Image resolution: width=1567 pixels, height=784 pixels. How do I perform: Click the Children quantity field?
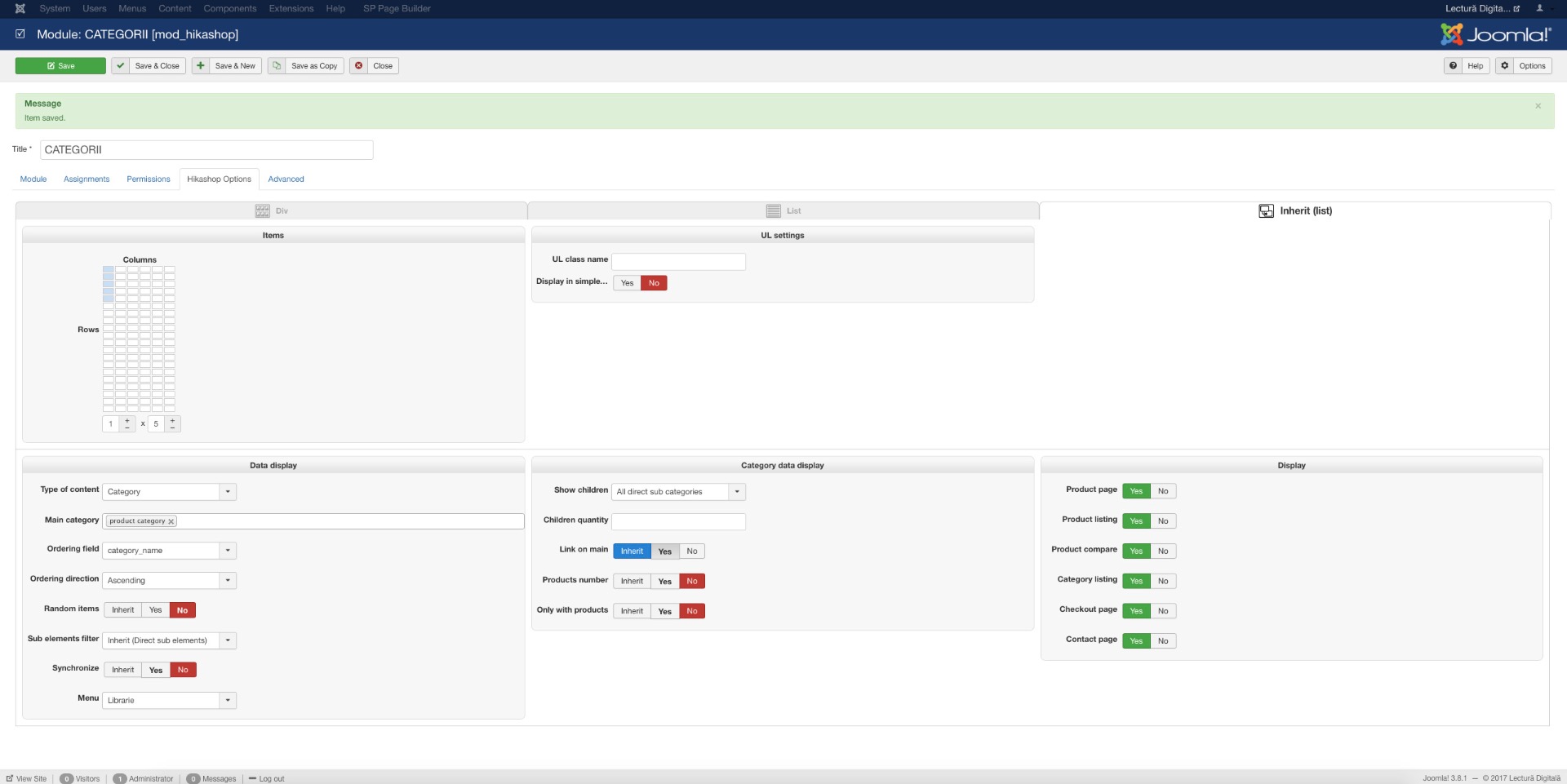click(x=679, y=521)
